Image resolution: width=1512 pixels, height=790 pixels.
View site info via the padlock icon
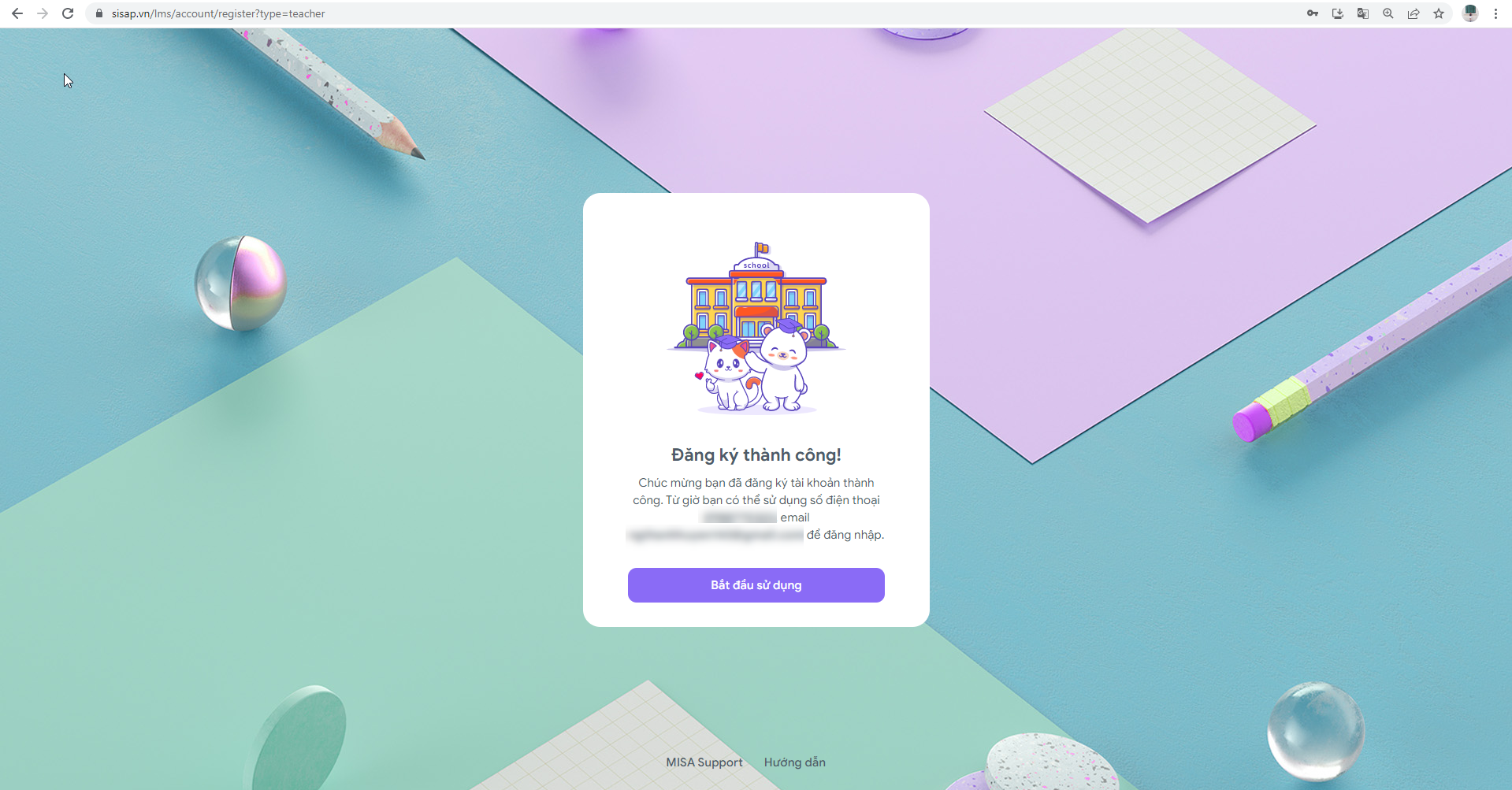click(x=99, y=13)
